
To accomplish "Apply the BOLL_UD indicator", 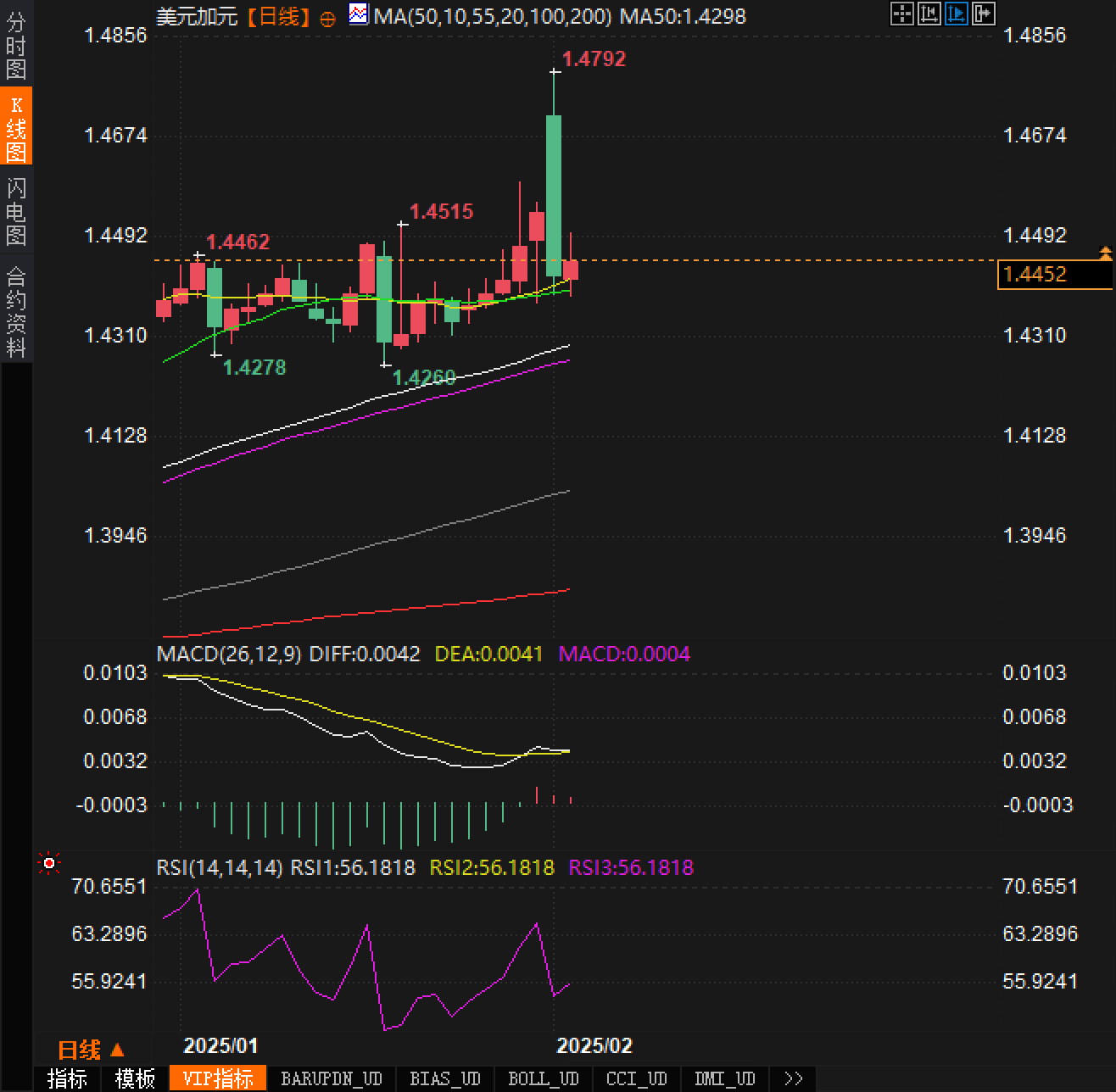I will pos(544,1078).
